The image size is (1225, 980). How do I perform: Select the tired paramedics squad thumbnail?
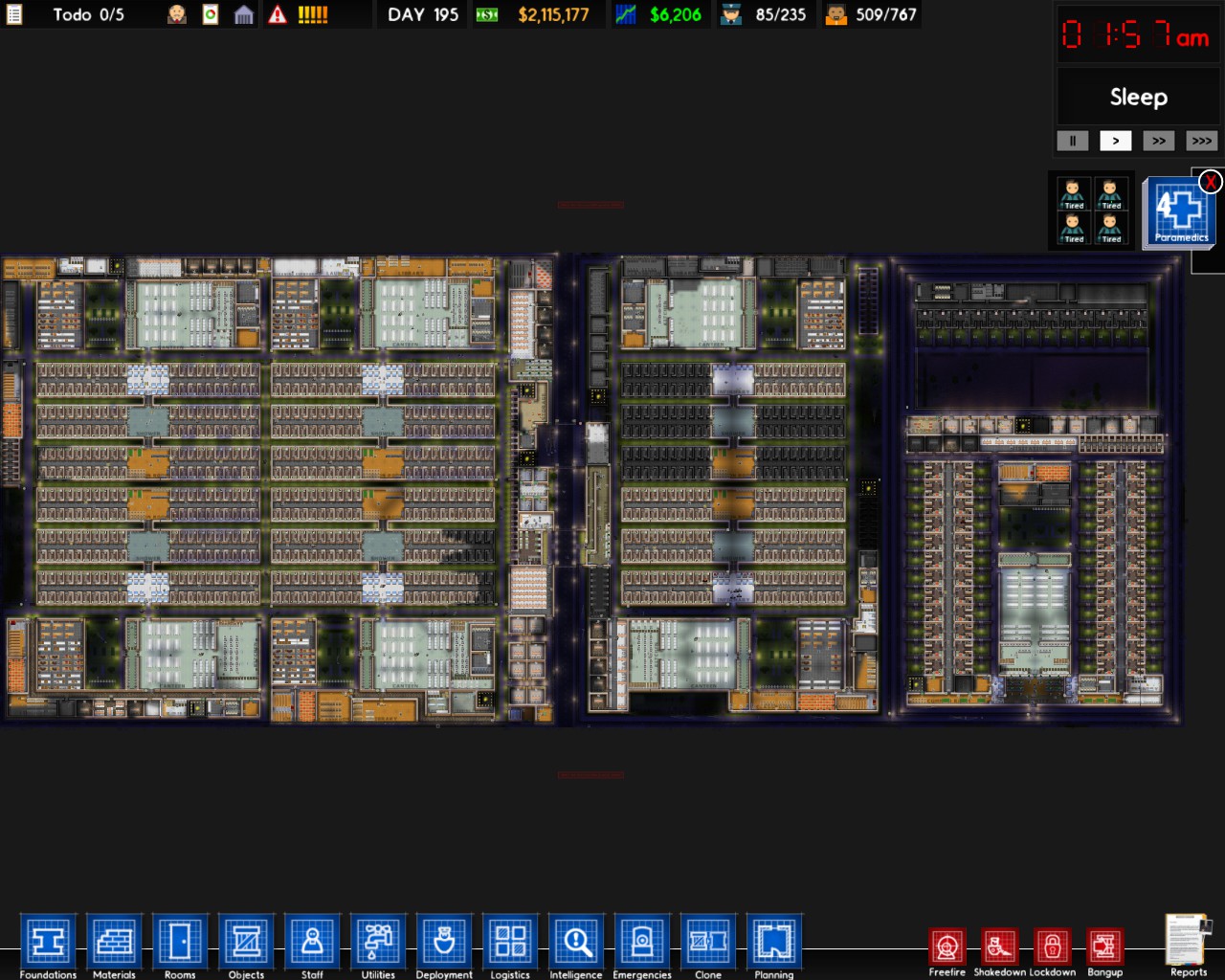(x=1091, y=211)
